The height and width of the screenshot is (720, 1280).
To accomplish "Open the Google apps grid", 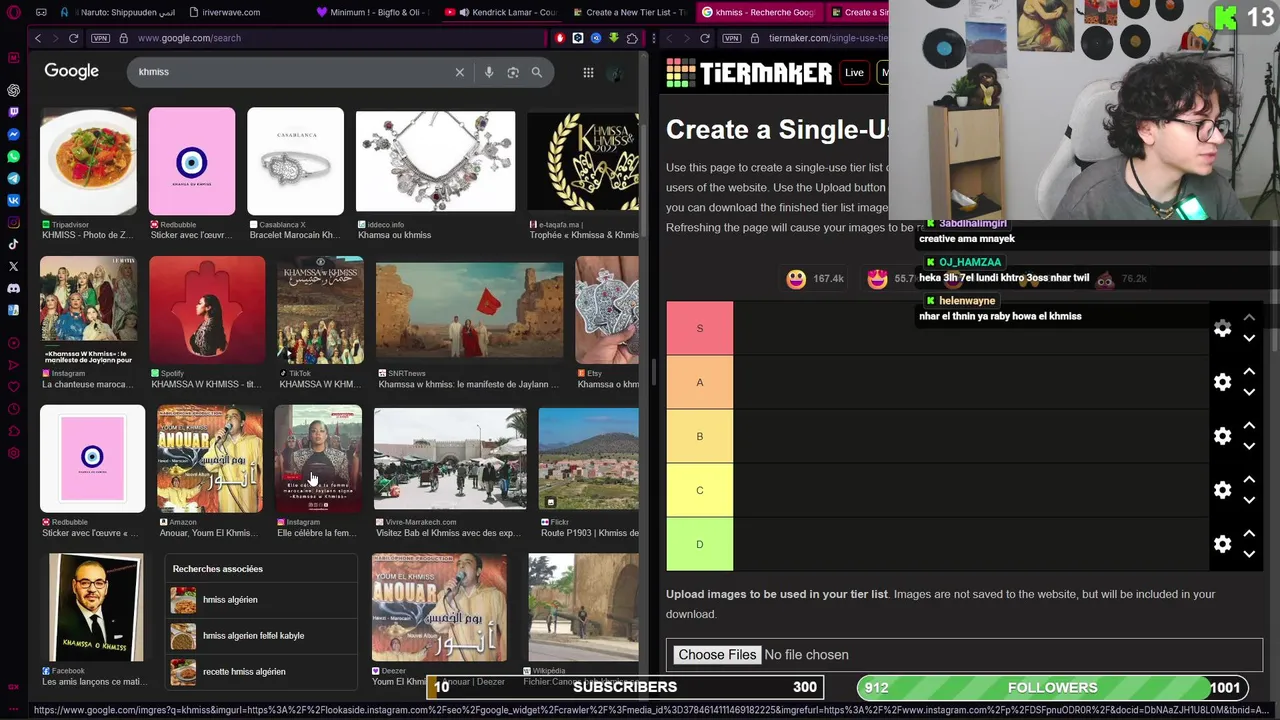I will [x=588, y=72].
